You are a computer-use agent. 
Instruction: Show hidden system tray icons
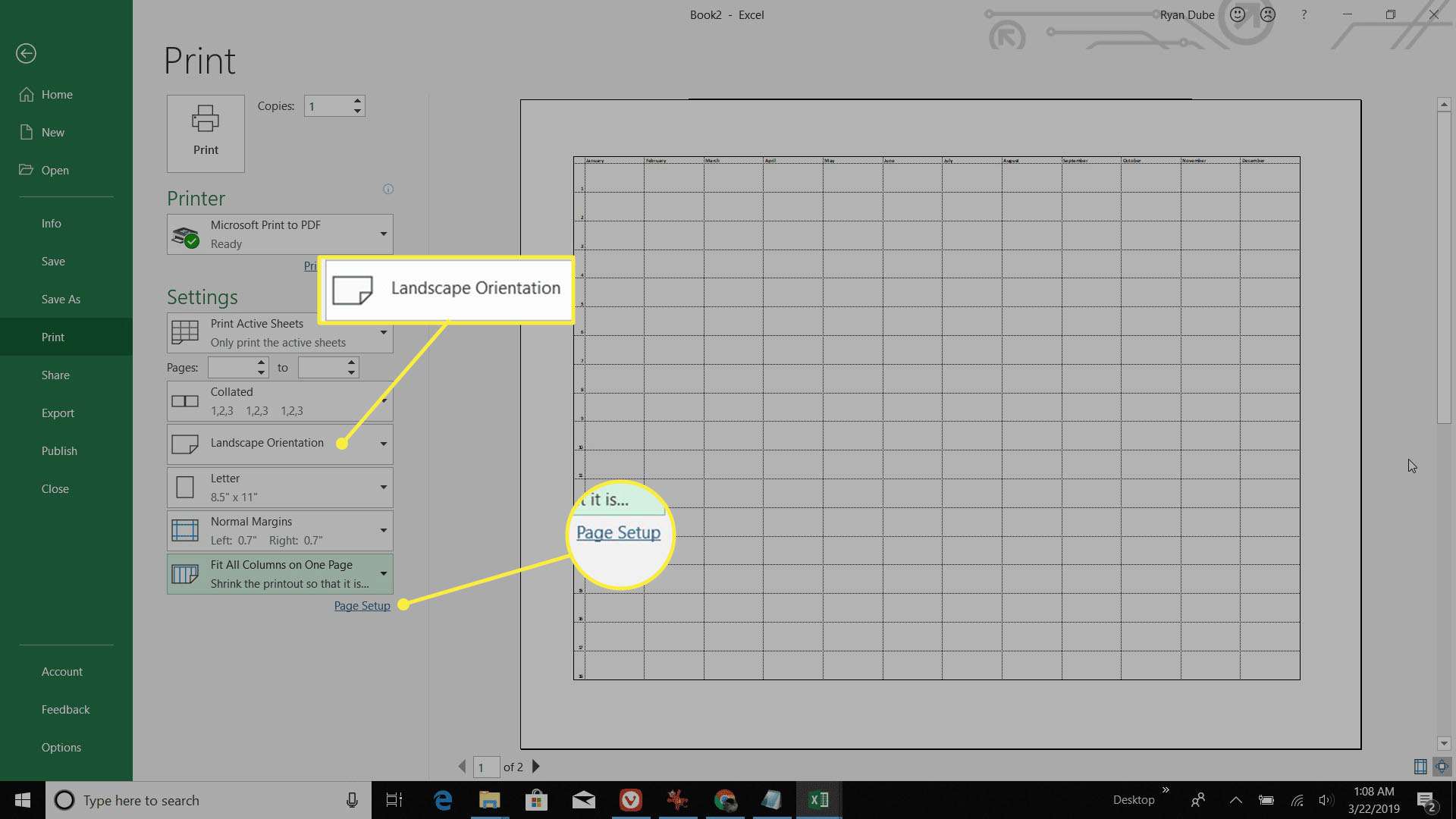click(x=1235, y=800)
